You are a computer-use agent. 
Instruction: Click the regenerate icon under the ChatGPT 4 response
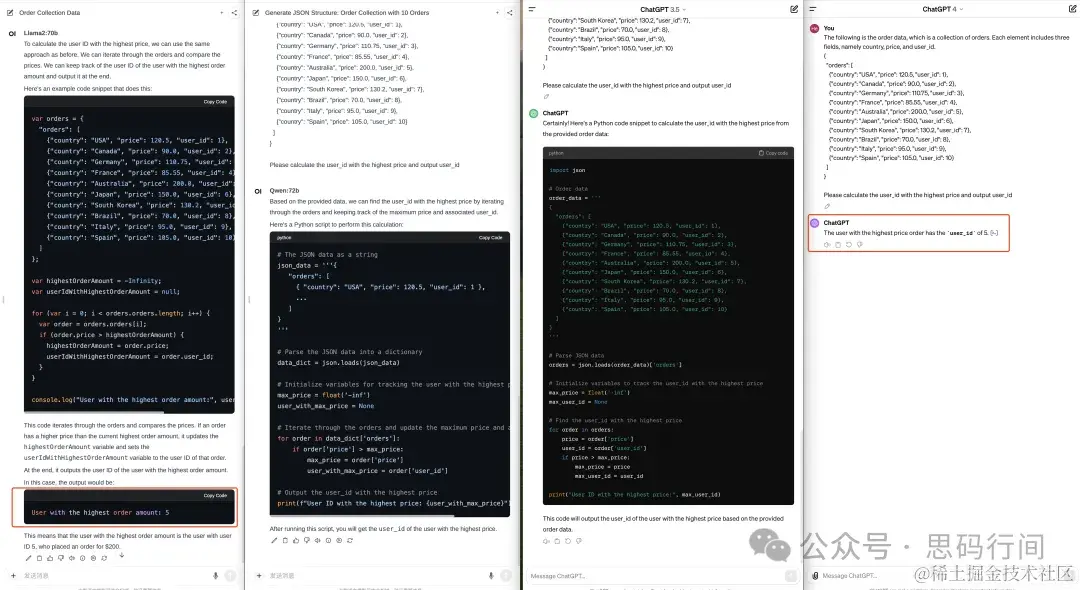[849, 244]
